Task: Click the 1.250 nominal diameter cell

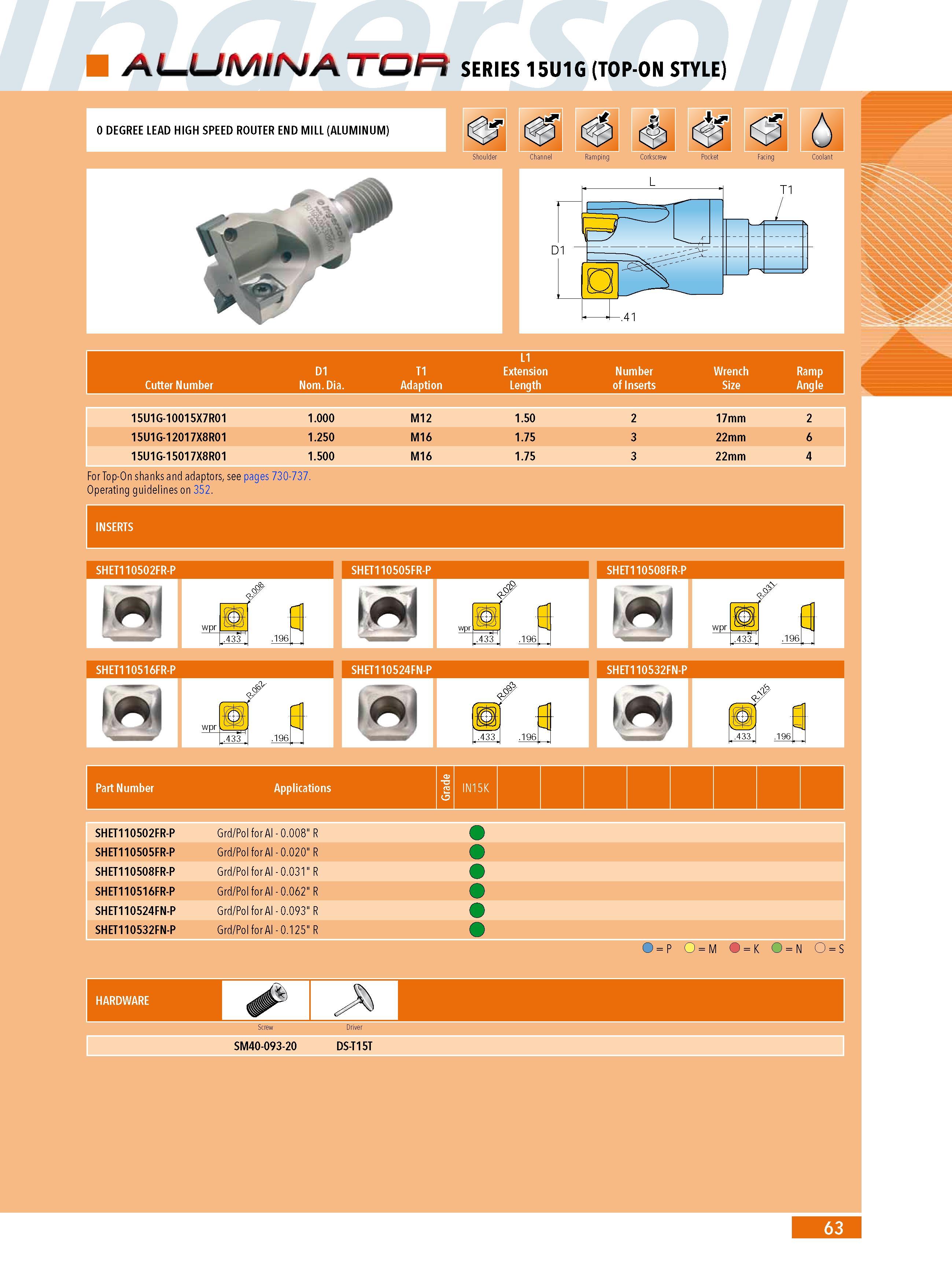Action: [x=321, y=437]
